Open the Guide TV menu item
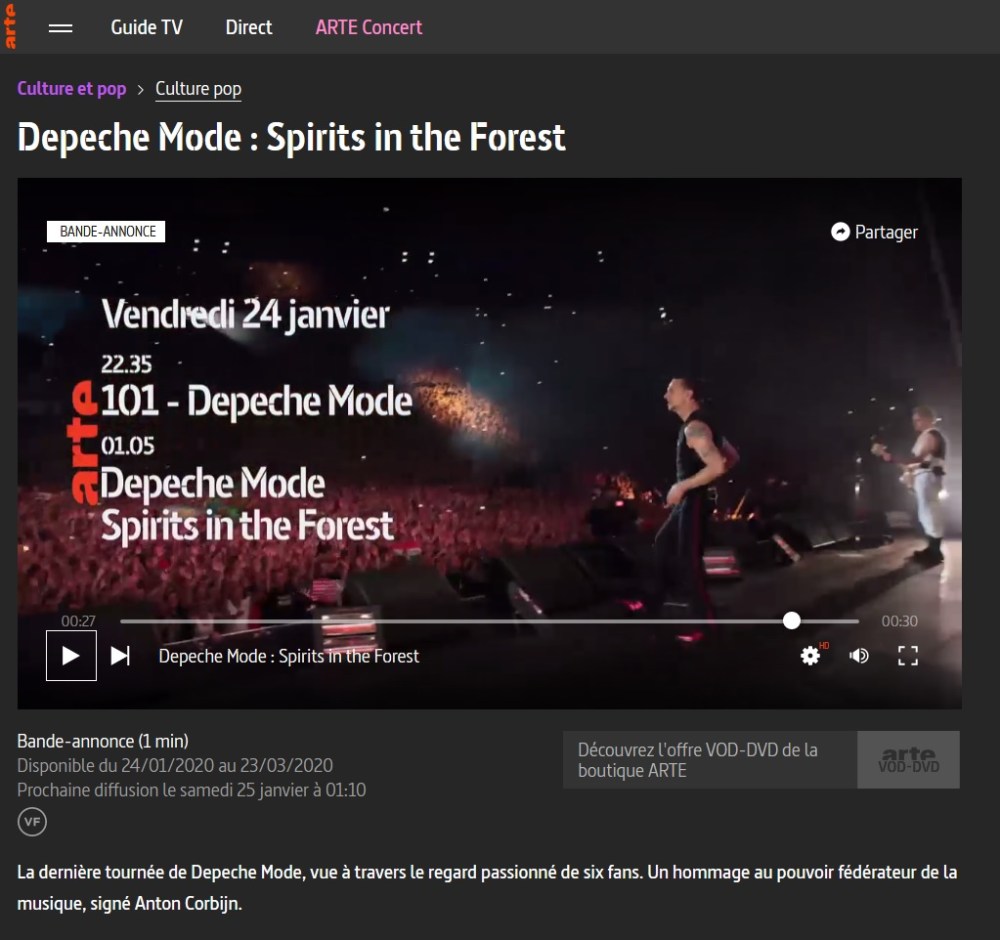Screen dimensions: 1000x940 click(146, 28)
